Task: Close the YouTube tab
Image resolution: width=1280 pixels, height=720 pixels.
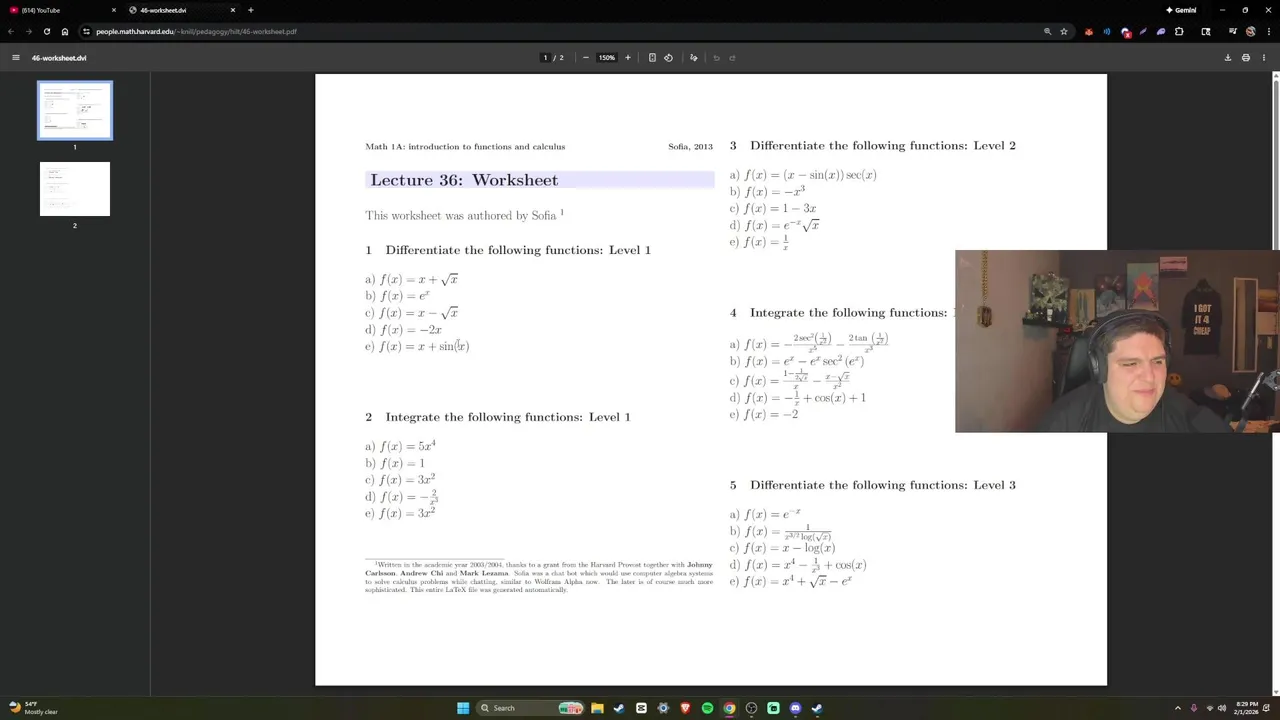Action: pos(113,10)
